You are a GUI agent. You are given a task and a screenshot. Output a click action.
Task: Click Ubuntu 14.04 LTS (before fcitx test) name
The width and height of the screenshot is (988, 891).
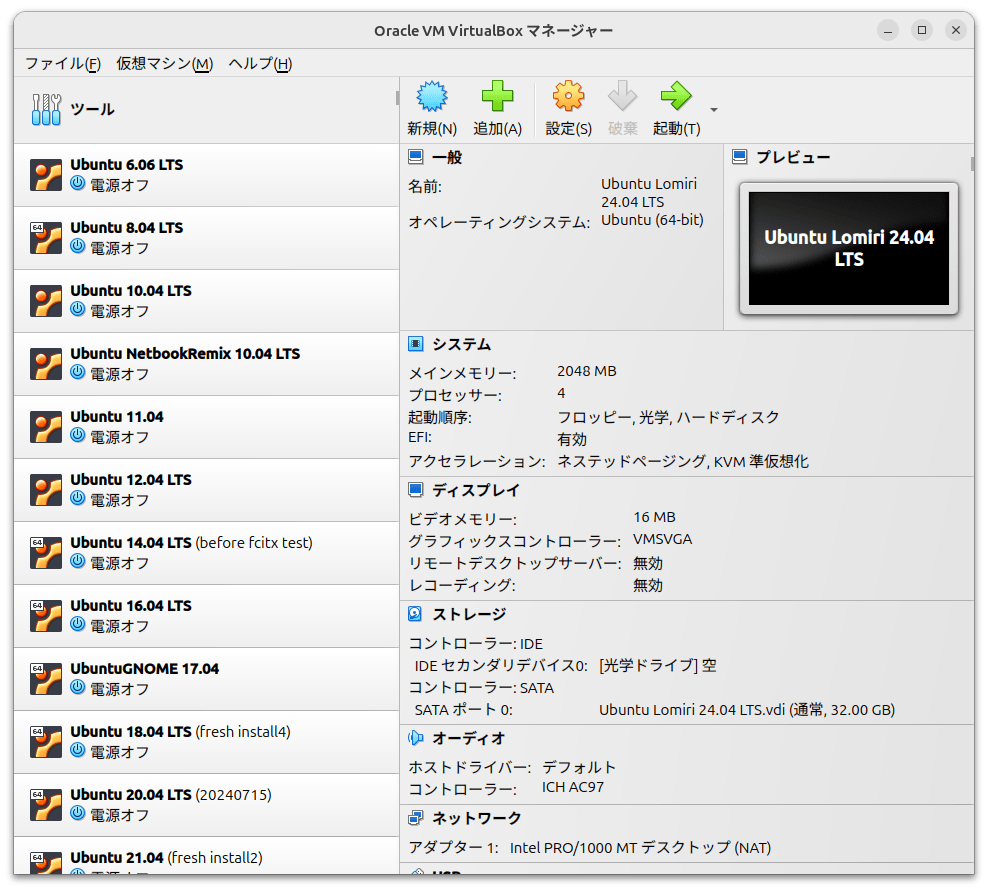pos(192,543)
